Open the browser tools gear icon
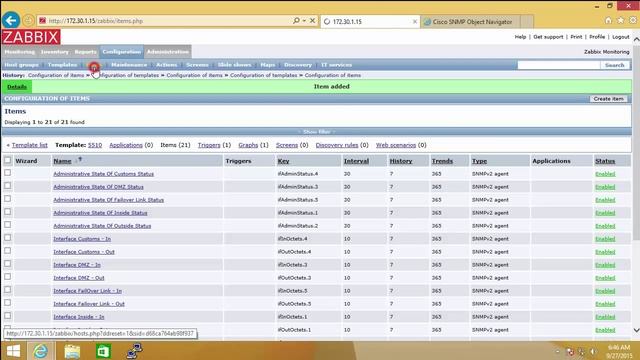The height and width of the screenshot is (360, 640). (633, 20)
